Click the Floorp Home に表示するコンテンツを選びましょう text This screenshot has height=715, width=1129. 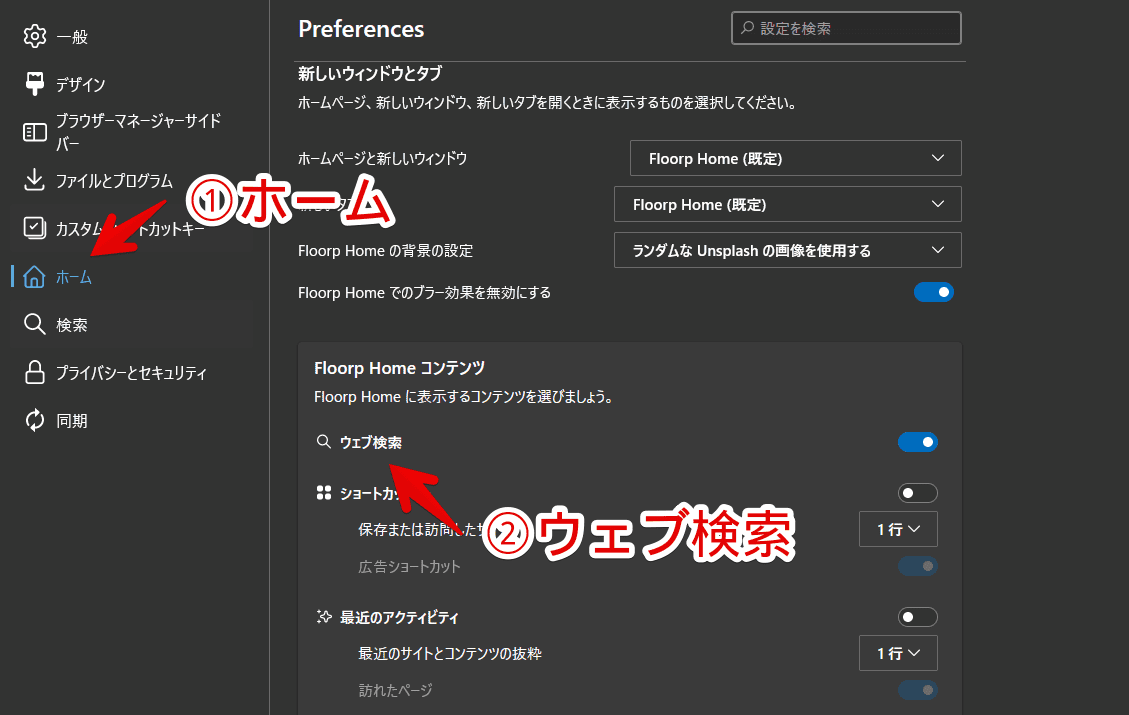(464, 397)
